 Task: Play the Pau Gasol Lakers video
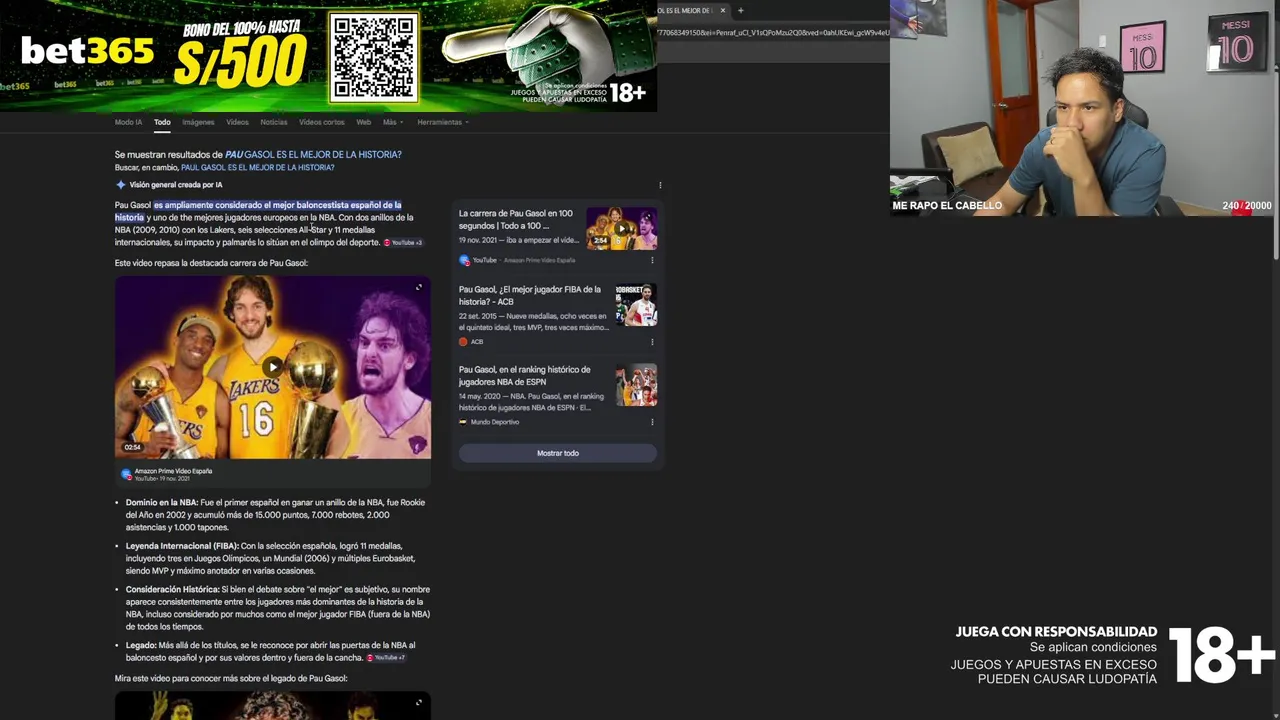[x=273, y=367]
